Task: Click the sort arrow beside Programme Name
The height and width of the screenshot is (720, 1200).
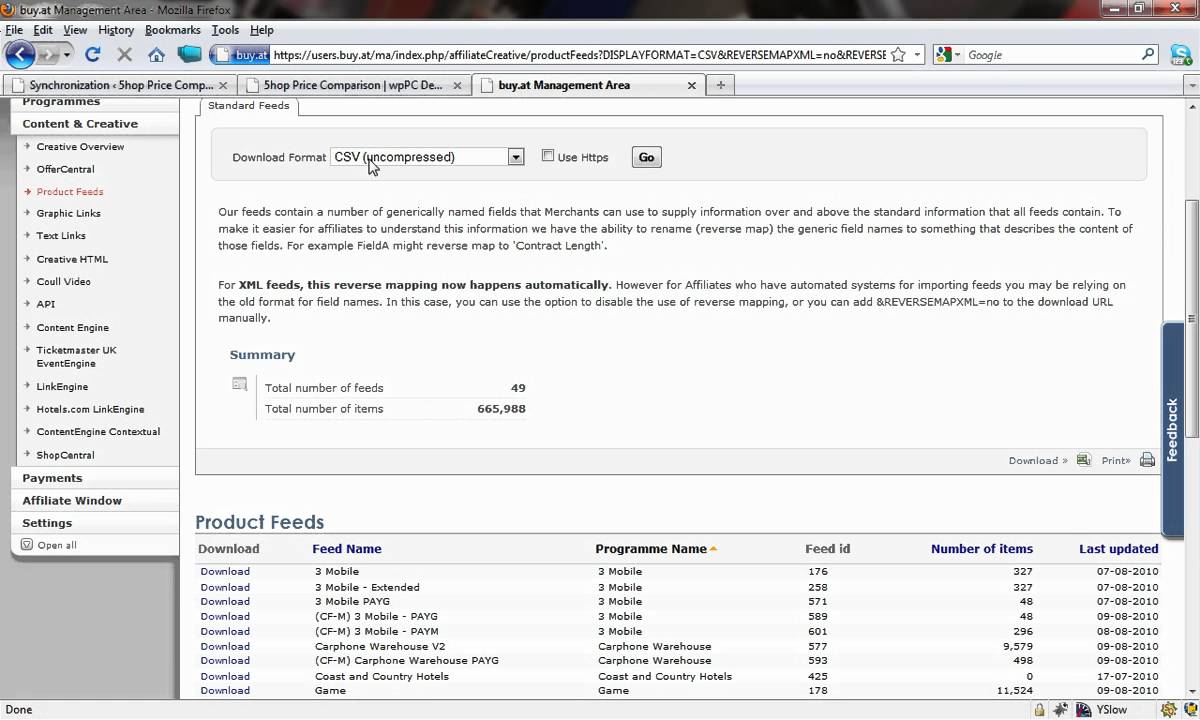Action: tap(713, 549)
